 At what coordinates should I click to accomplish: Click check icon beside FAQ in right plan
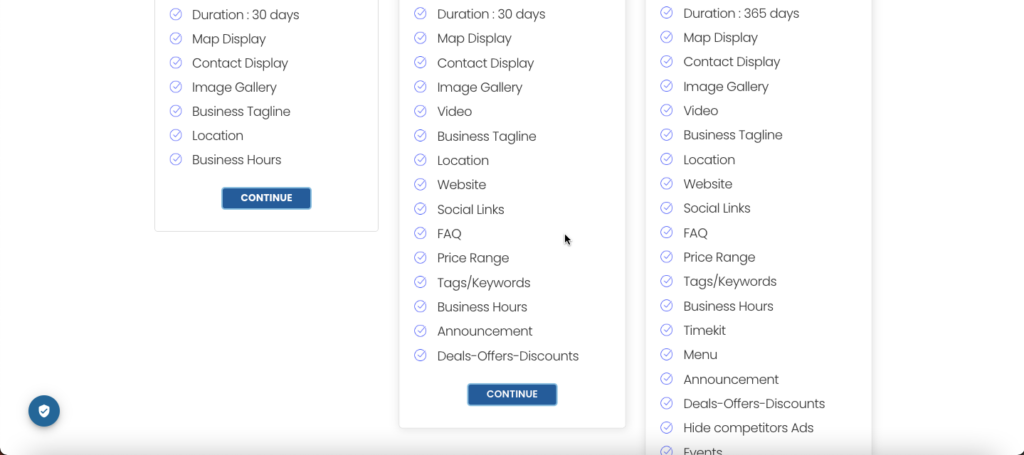click(666, 233)
